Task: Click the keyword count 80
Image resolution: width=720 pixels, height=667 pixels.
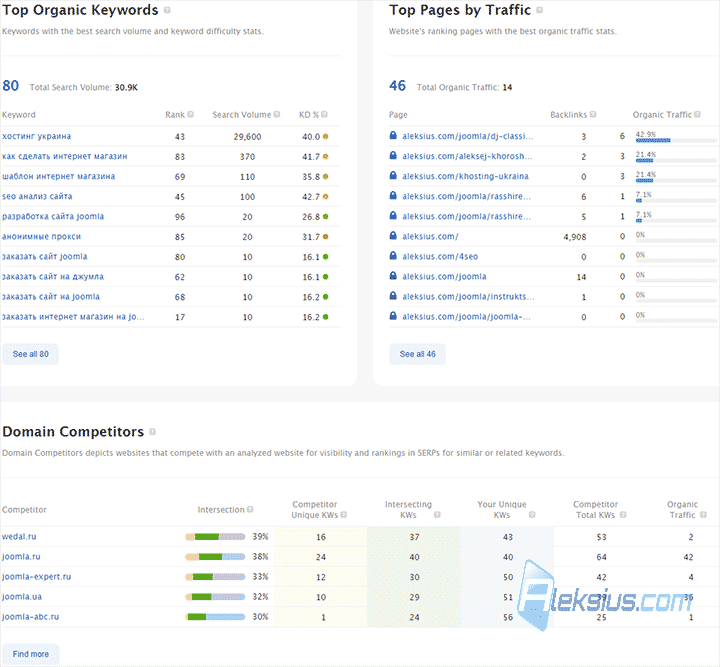Action: [x=11, y=86]
